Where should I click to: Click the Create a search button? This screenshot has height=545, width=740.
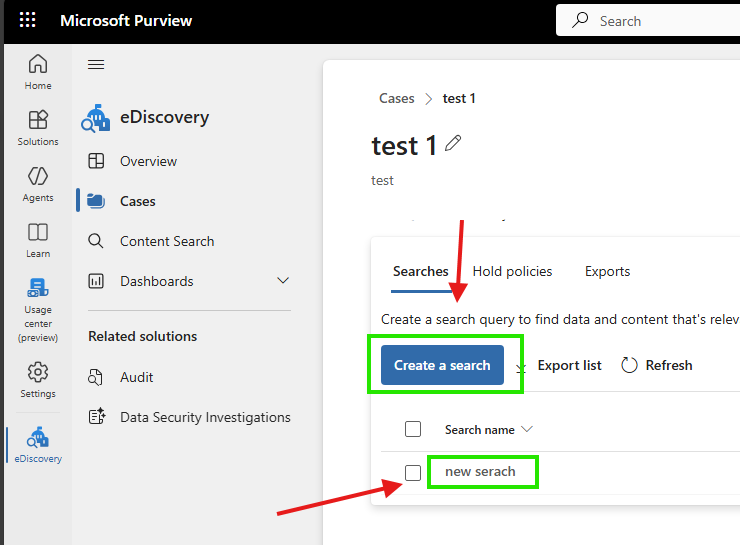tap(442, 365)
